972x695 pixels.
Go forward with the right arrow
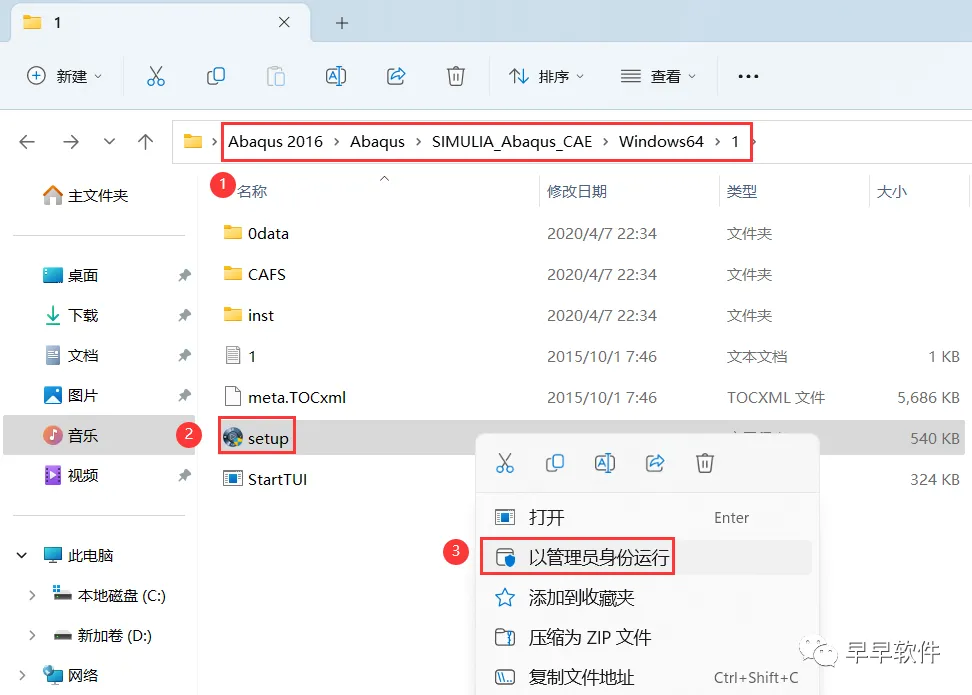tap(71, 142)
